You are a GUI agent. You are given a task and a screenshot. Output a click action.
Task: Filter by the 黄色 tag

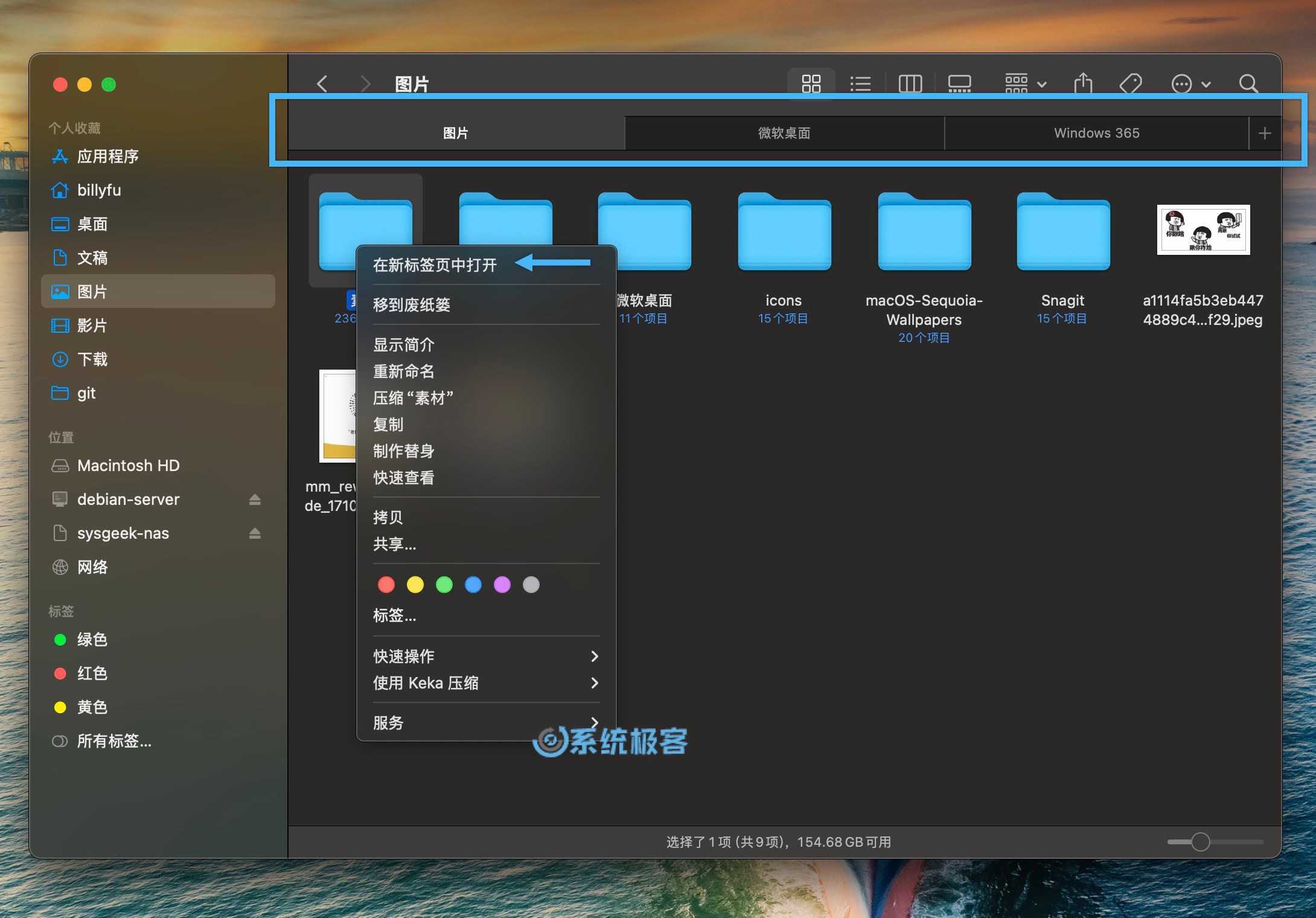(x=158, y=707)
